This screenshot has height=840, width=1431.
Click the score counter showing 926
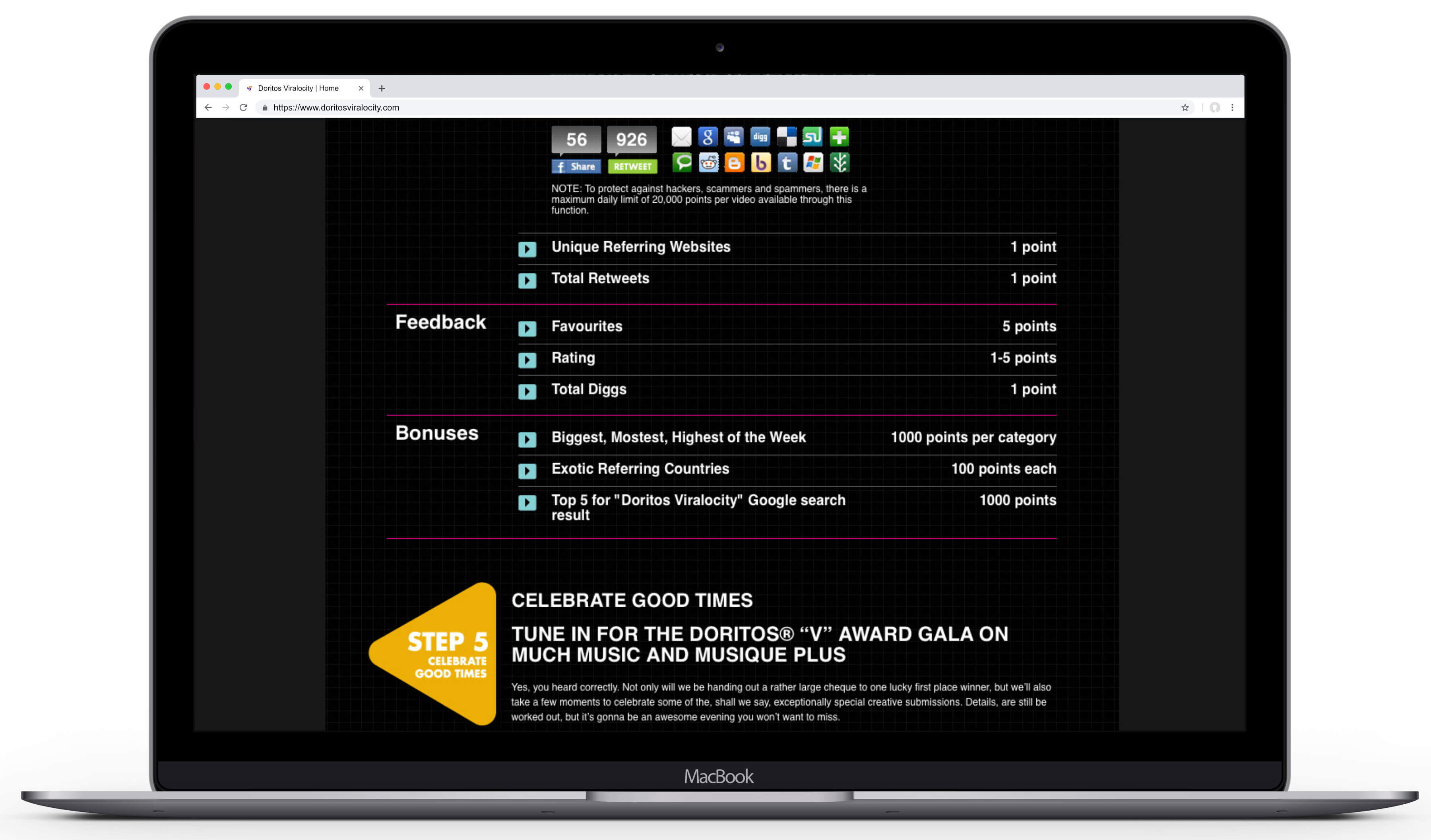coord(630,139)
